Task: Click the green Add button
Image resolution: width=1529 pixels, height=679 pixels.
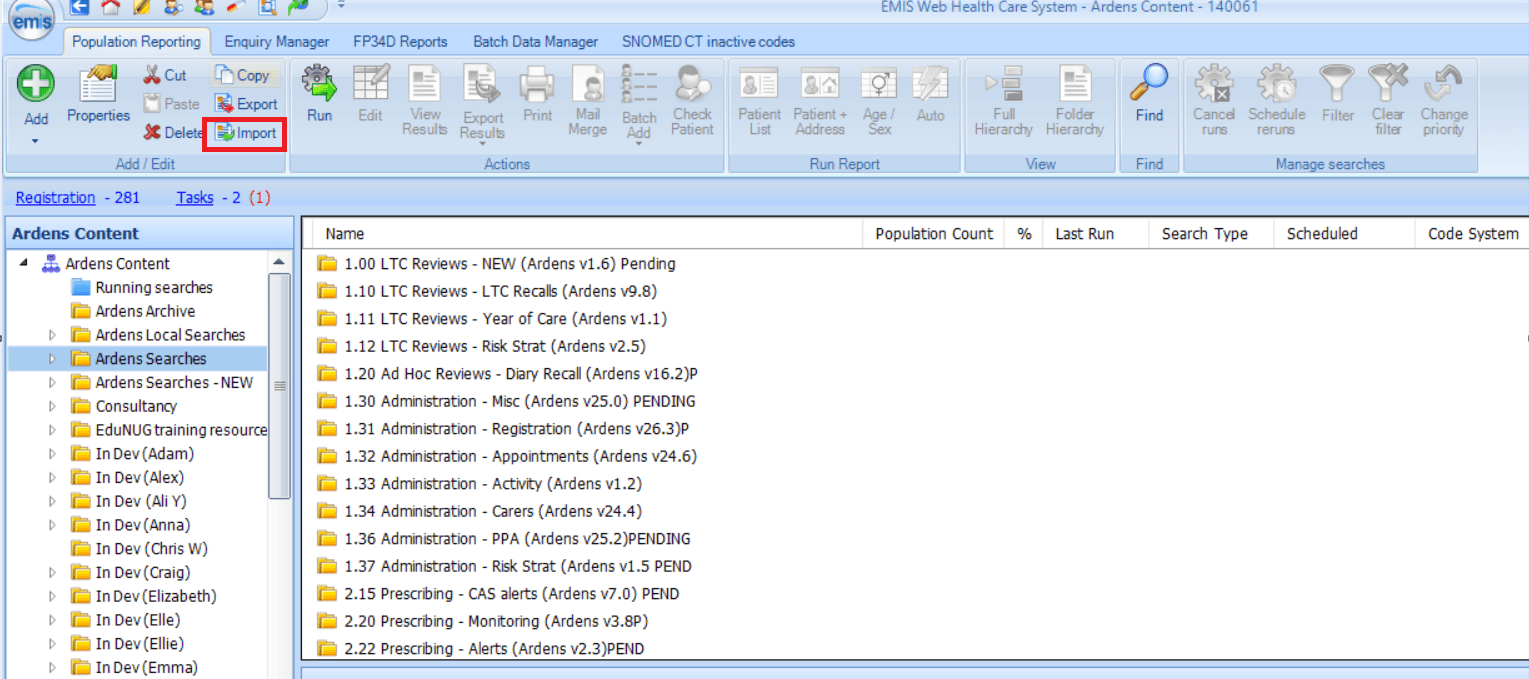Action: tap(37, 84)
